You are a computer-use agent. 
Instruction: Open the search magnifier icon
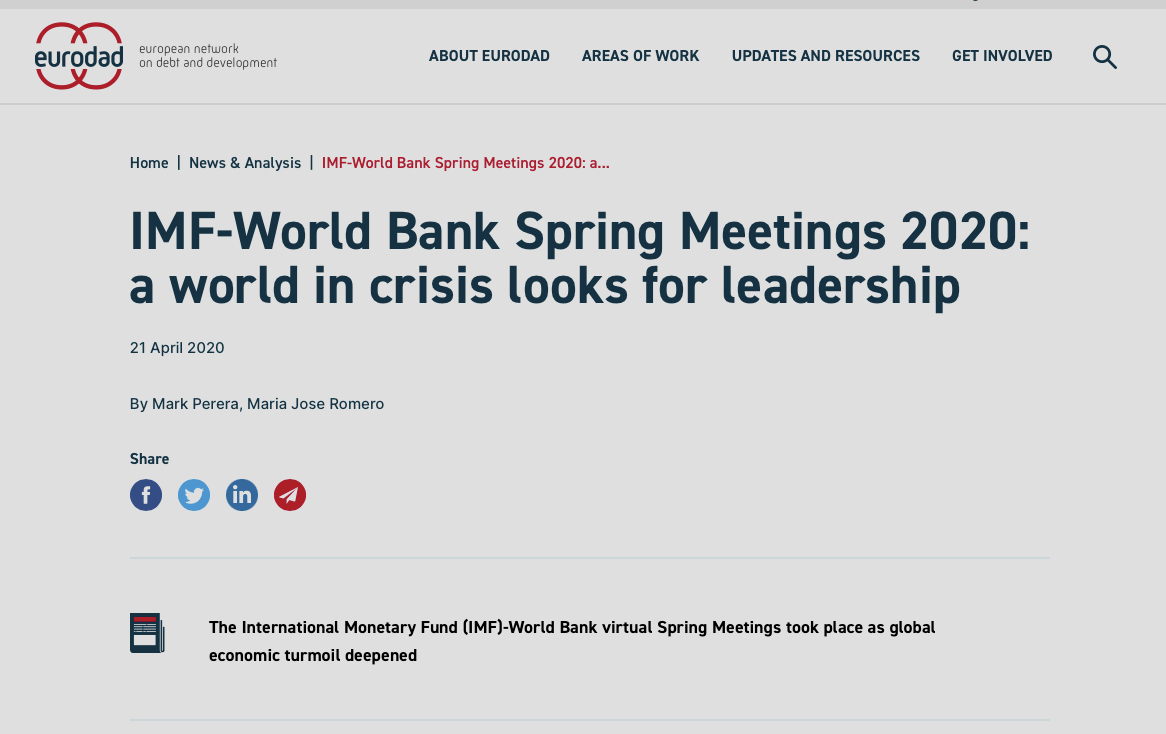pos(1104,57)
